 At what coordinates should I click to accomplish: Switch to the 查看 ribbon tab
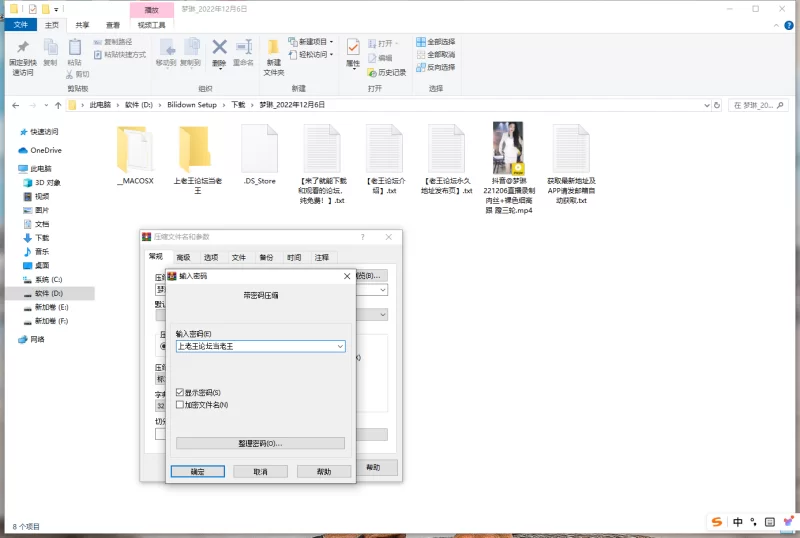click(x=113, y=24)
